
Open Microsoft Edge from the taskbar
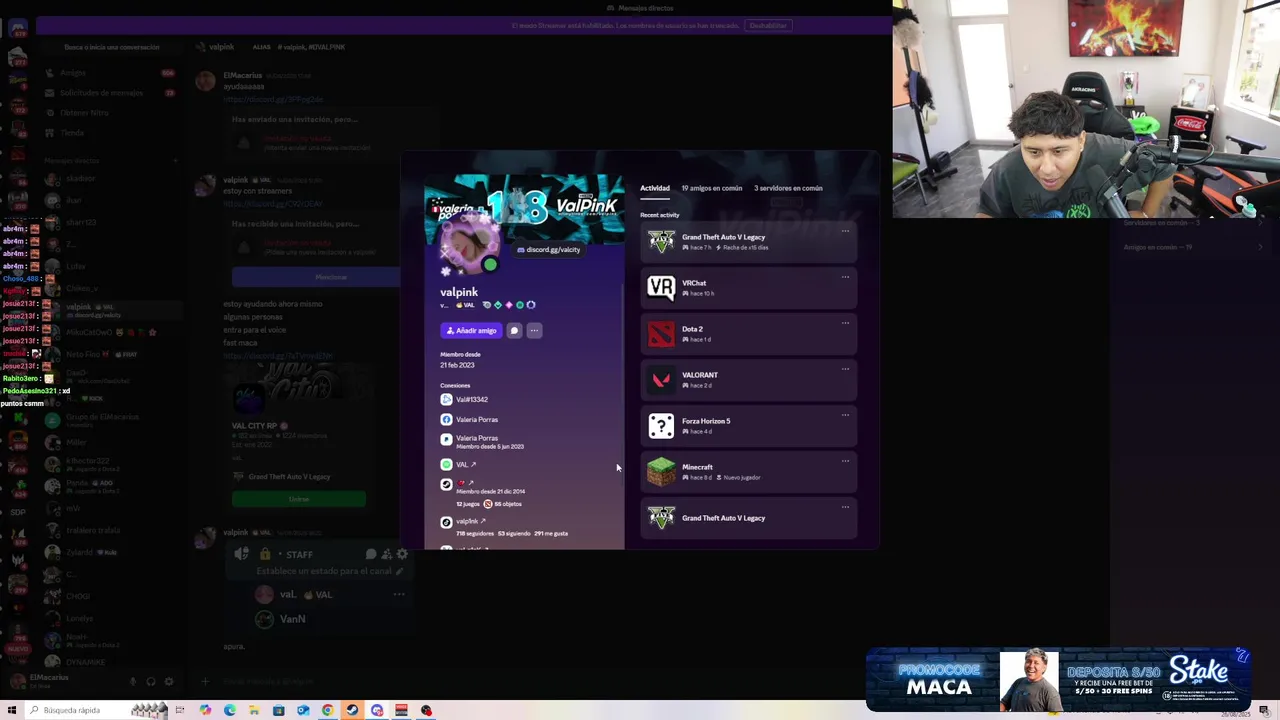point(229,710)
